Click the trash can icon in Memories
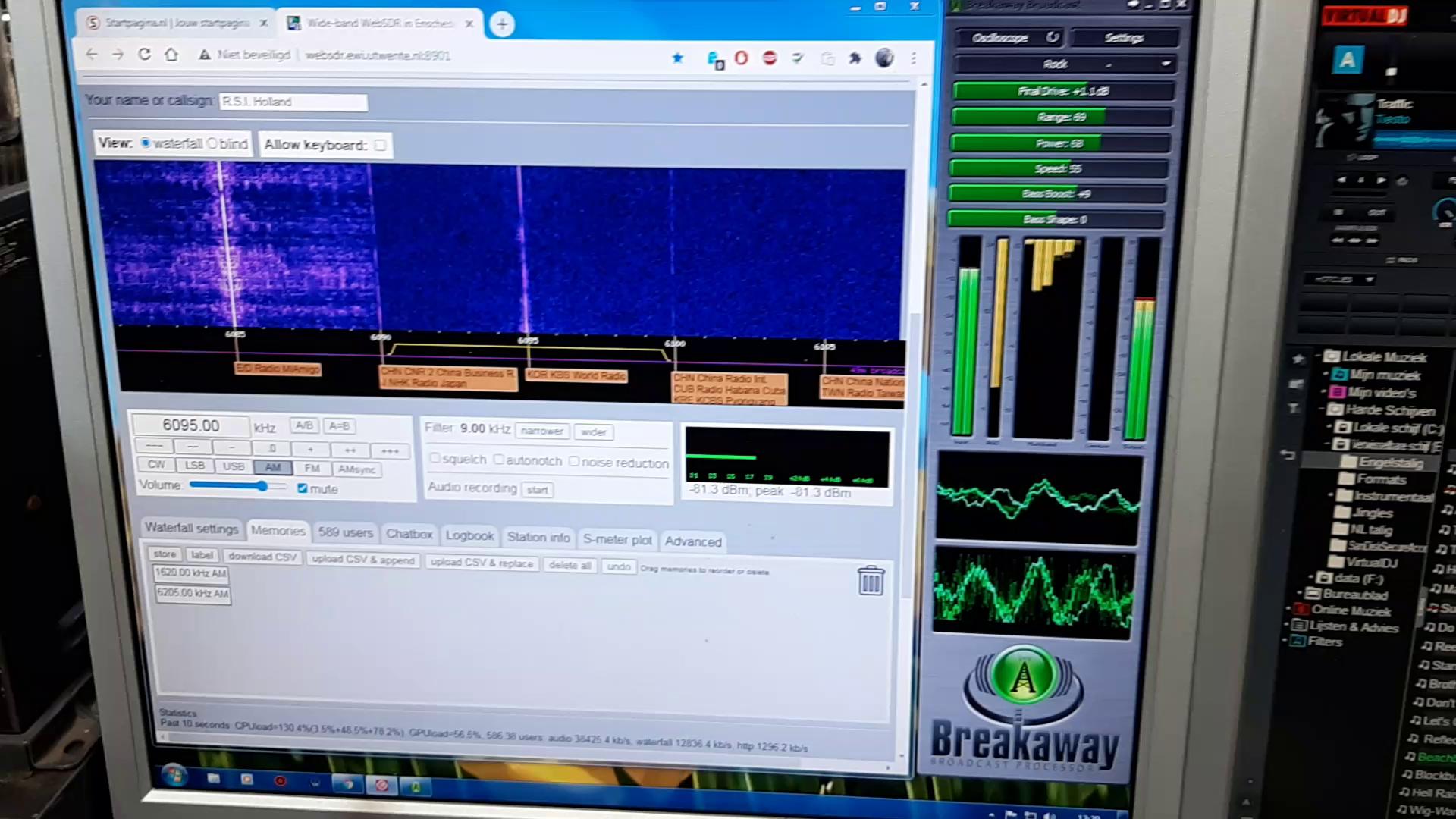The height and width of the screenshot is (819, 1456). coord(871,581)
